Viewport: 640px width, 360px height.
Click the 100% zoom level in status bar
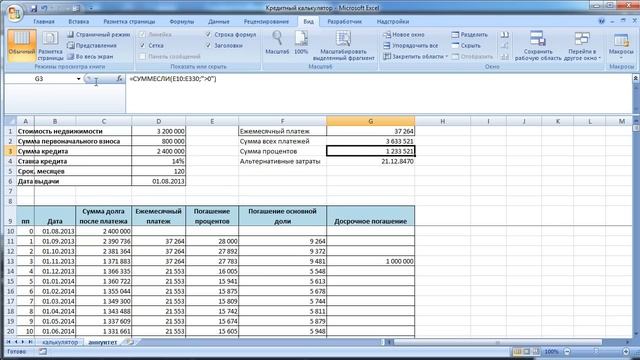(x=551, y=351)
